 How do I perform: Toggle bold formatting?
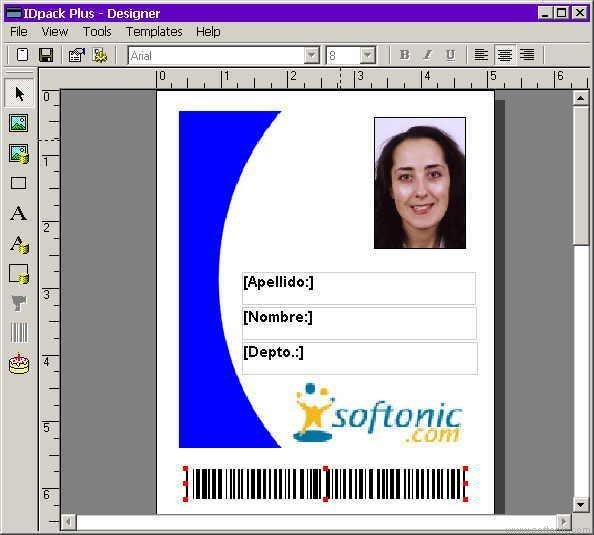(x=404, y=55)
